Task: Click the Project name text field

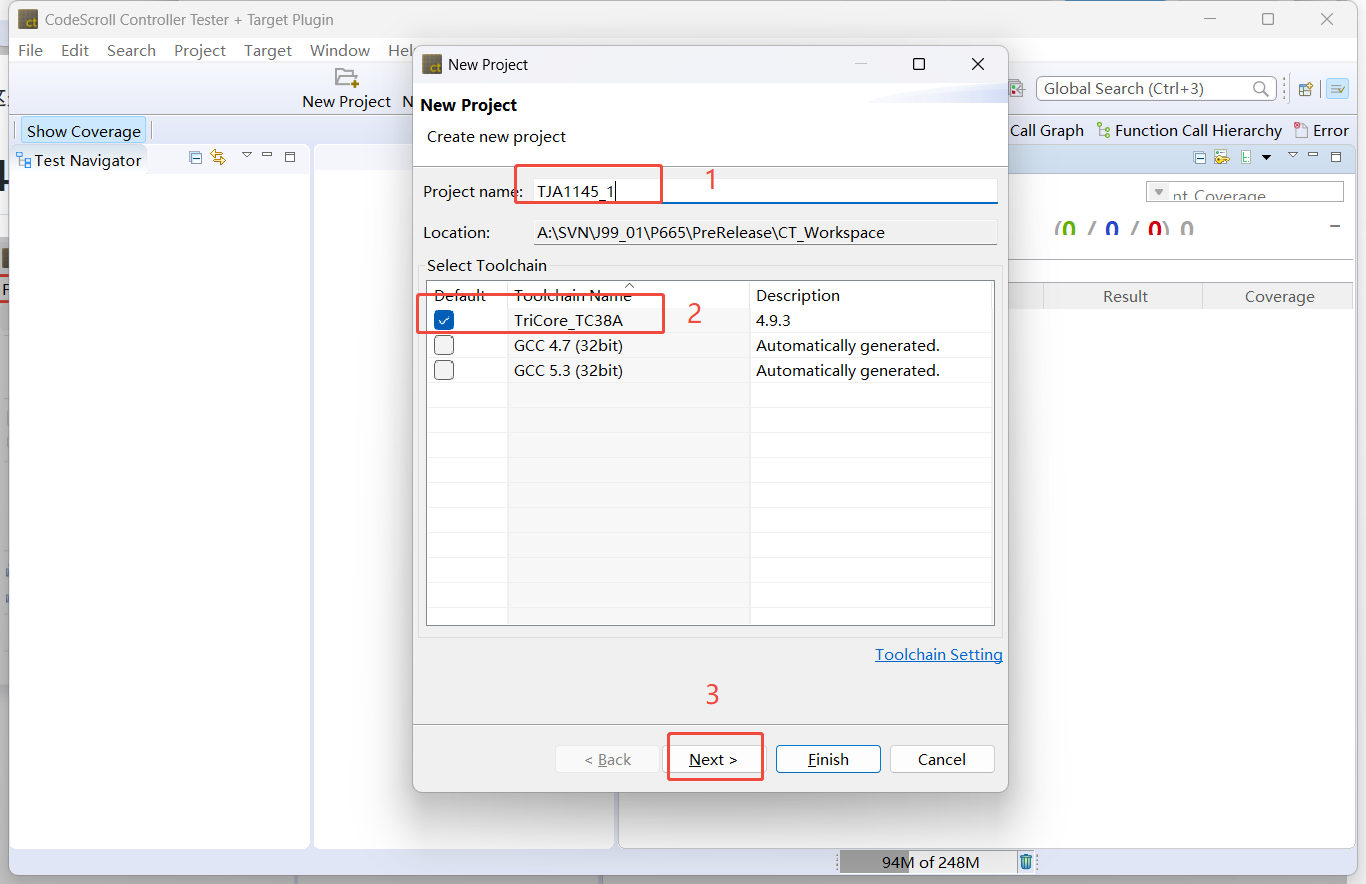Action: pos(765,191)
